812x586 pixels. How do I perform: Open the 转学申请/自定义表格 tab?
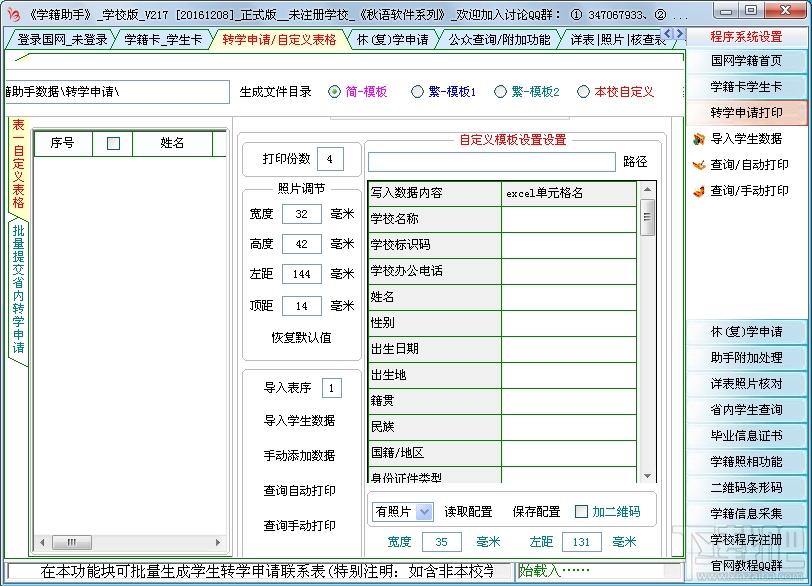coord(279,39)
